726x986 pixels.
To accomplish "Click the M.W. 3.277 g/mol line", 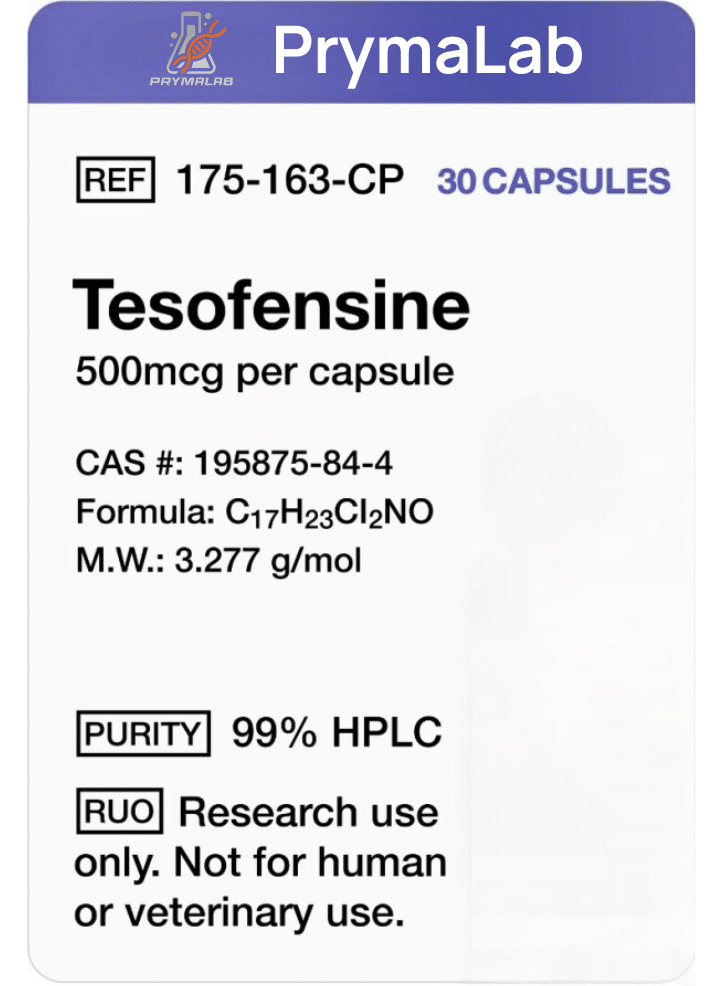I will coord(218,559).
